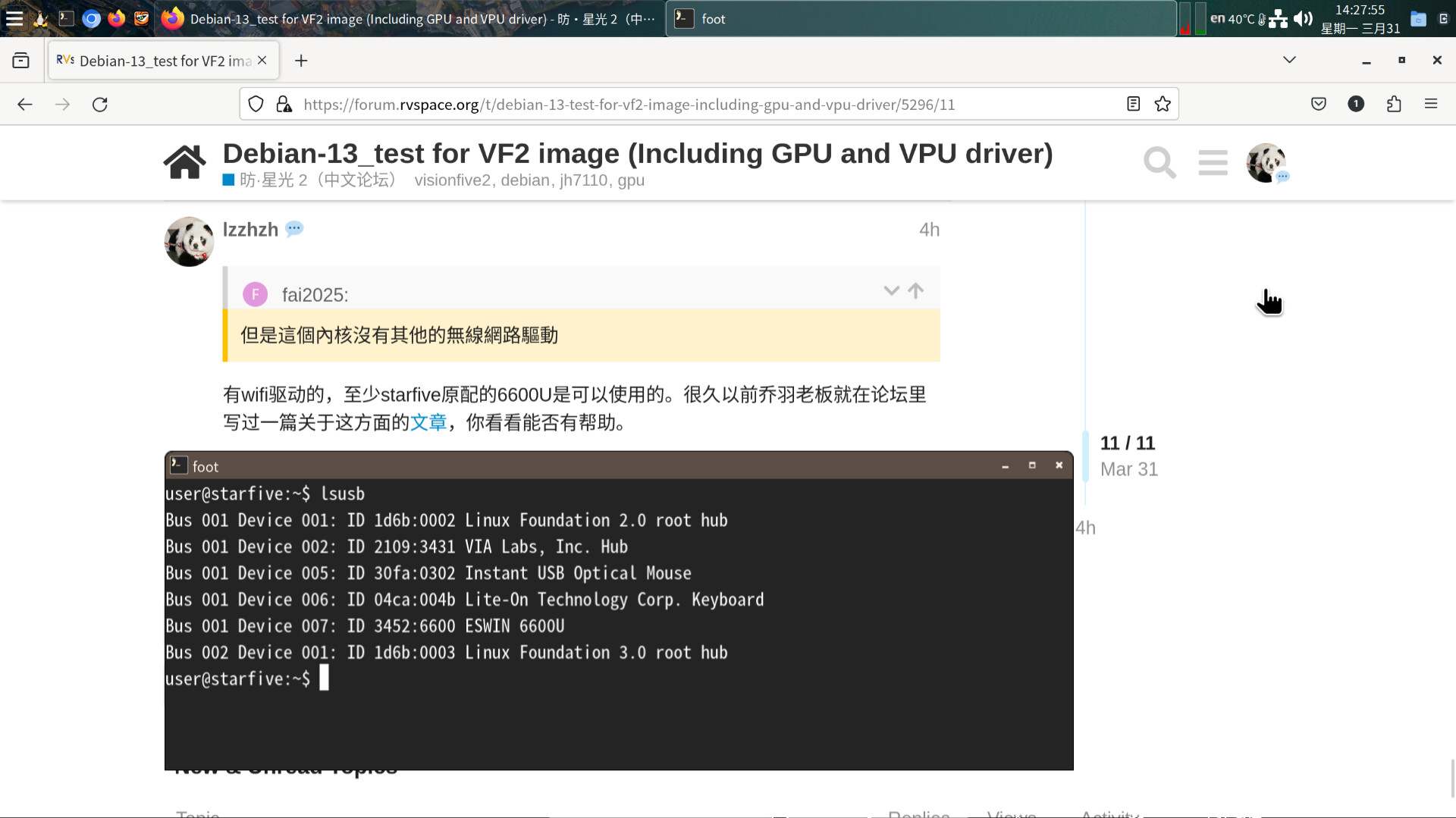Click the debian tag

click(x=525, y=180)
